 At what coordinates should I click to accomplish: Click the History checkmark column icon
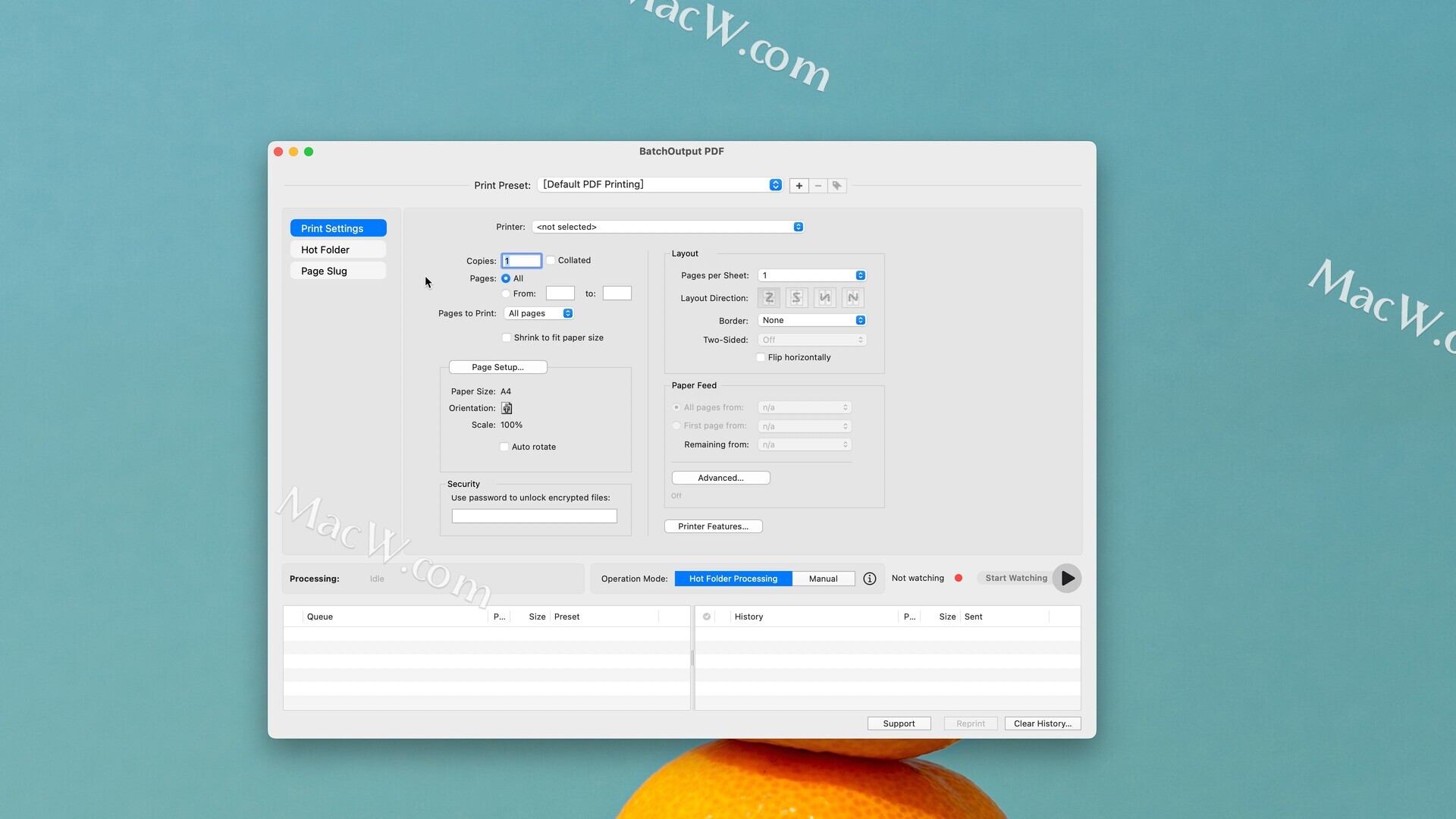pos(707,617)
